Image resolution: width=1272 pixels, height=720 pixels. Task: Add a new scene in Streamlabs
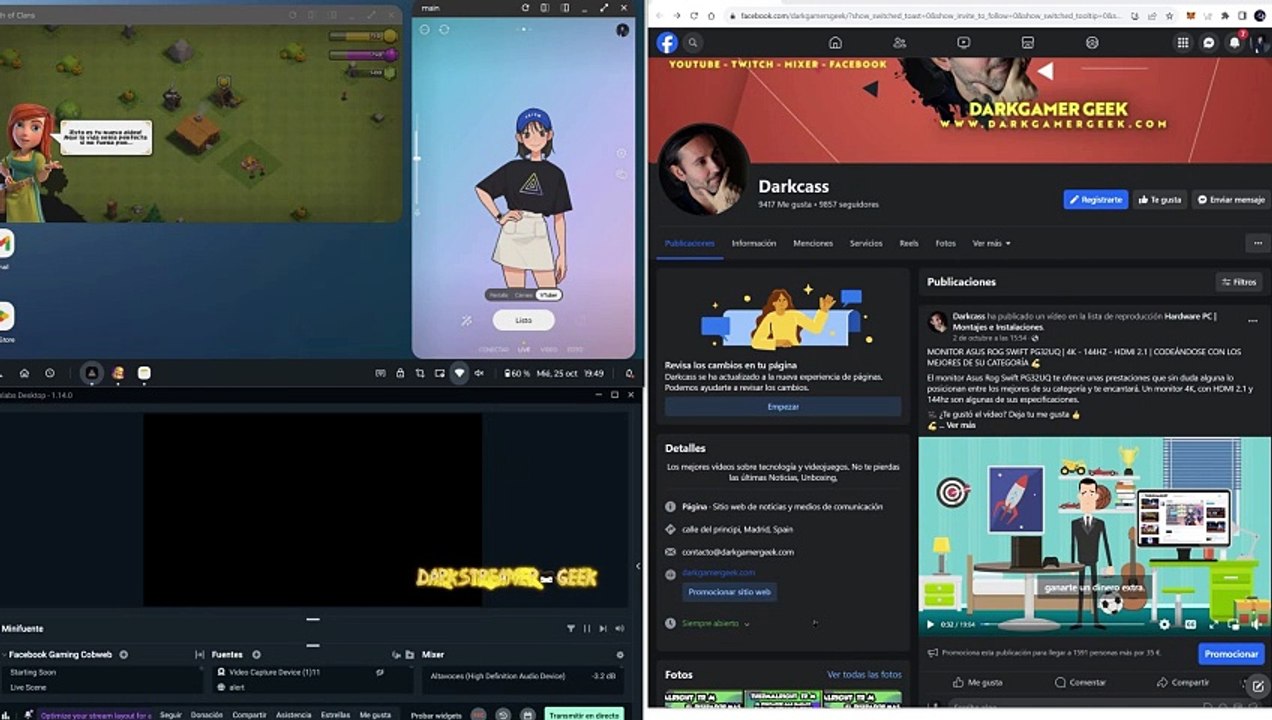pyautogui.click(x=124, y=654)
